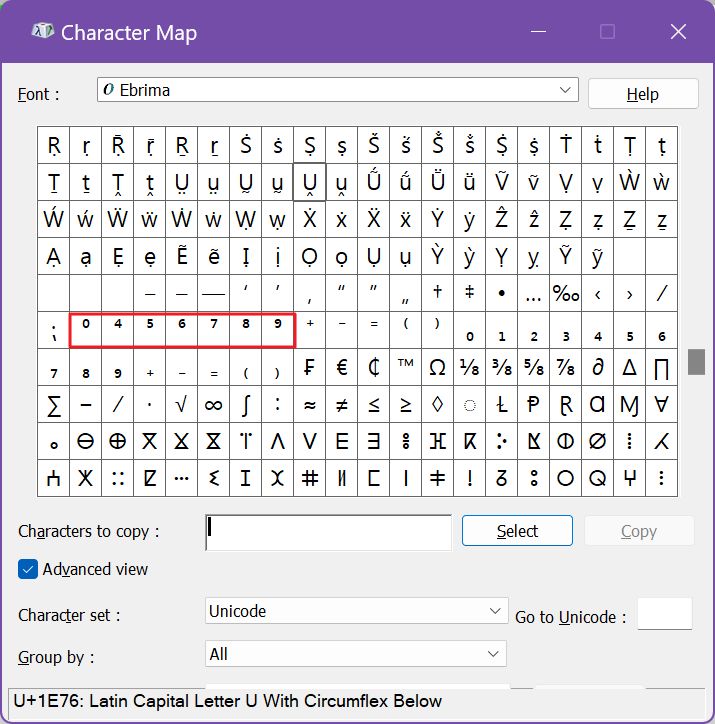The width and height of the screenshot is (715, 724).
Task: Select the three-eighths ⅜ fraction
Action: tap(502, 367)
